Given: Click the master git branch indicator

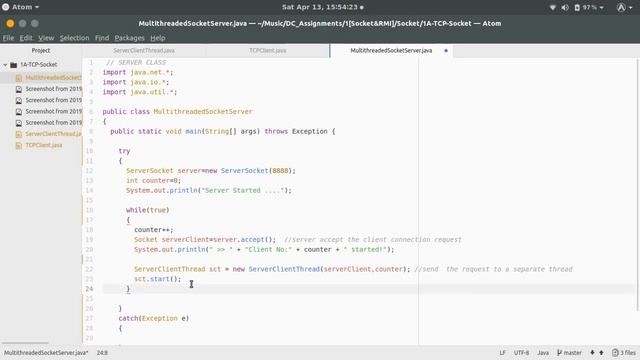Looking at the screenshot, I should coord(569,353).
